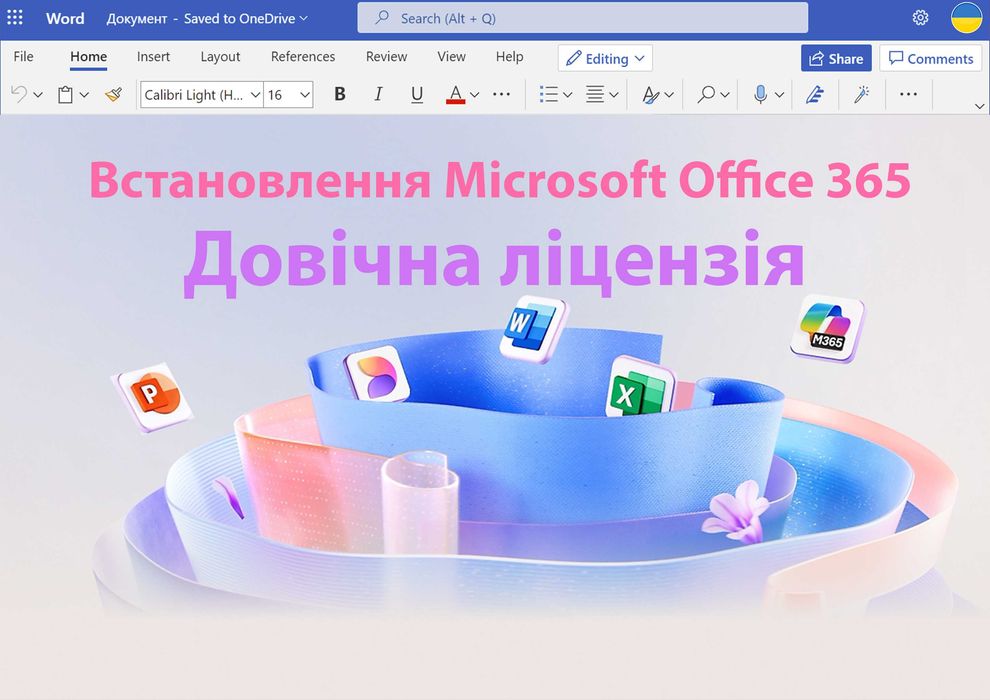Open the app launcher waffle icon

(15, 17)
